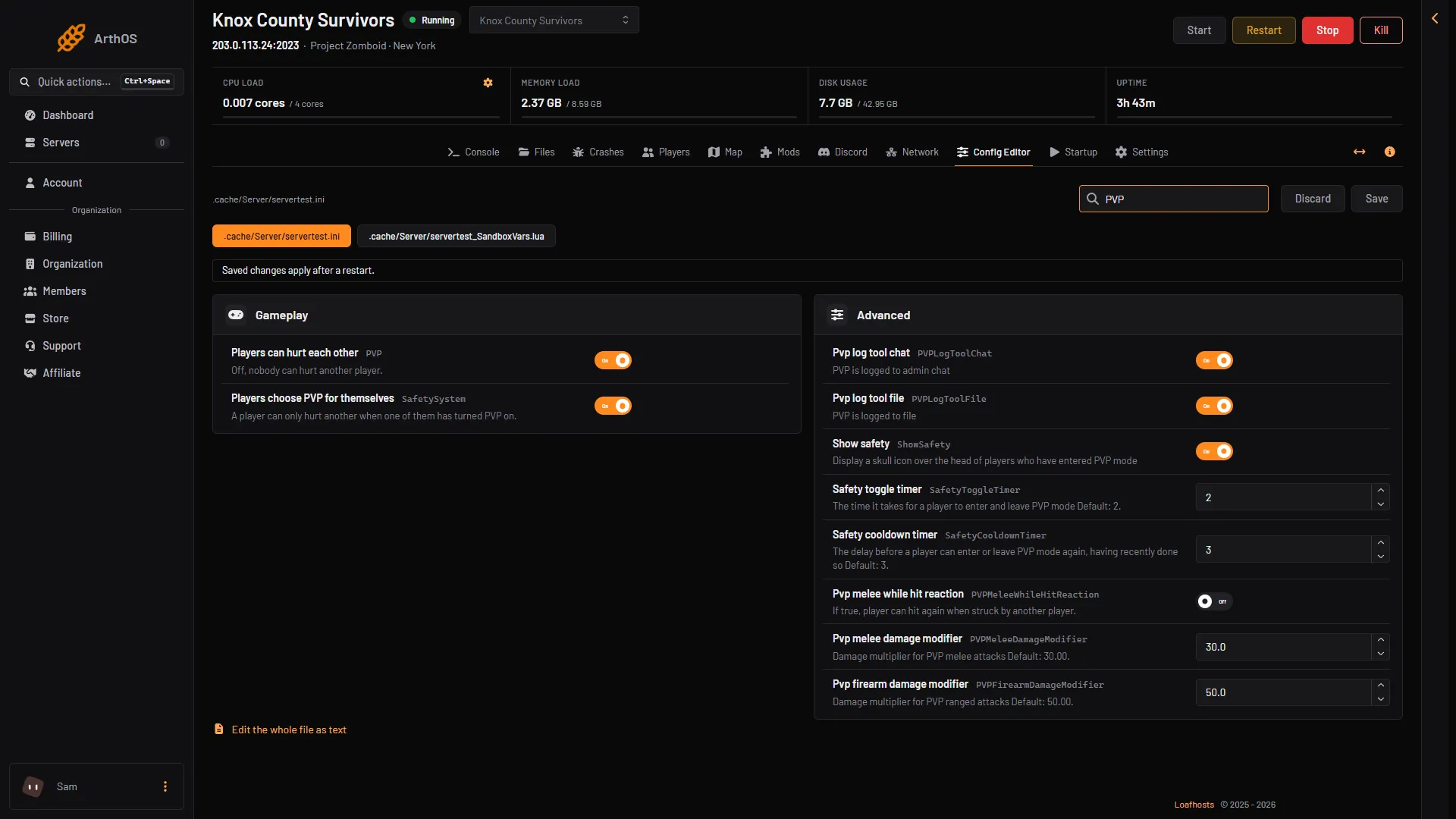Decrease Pvp firearm damage modifier
Image resolution: width=1456 pixels, height=819 pixels.
[1380, 699]
